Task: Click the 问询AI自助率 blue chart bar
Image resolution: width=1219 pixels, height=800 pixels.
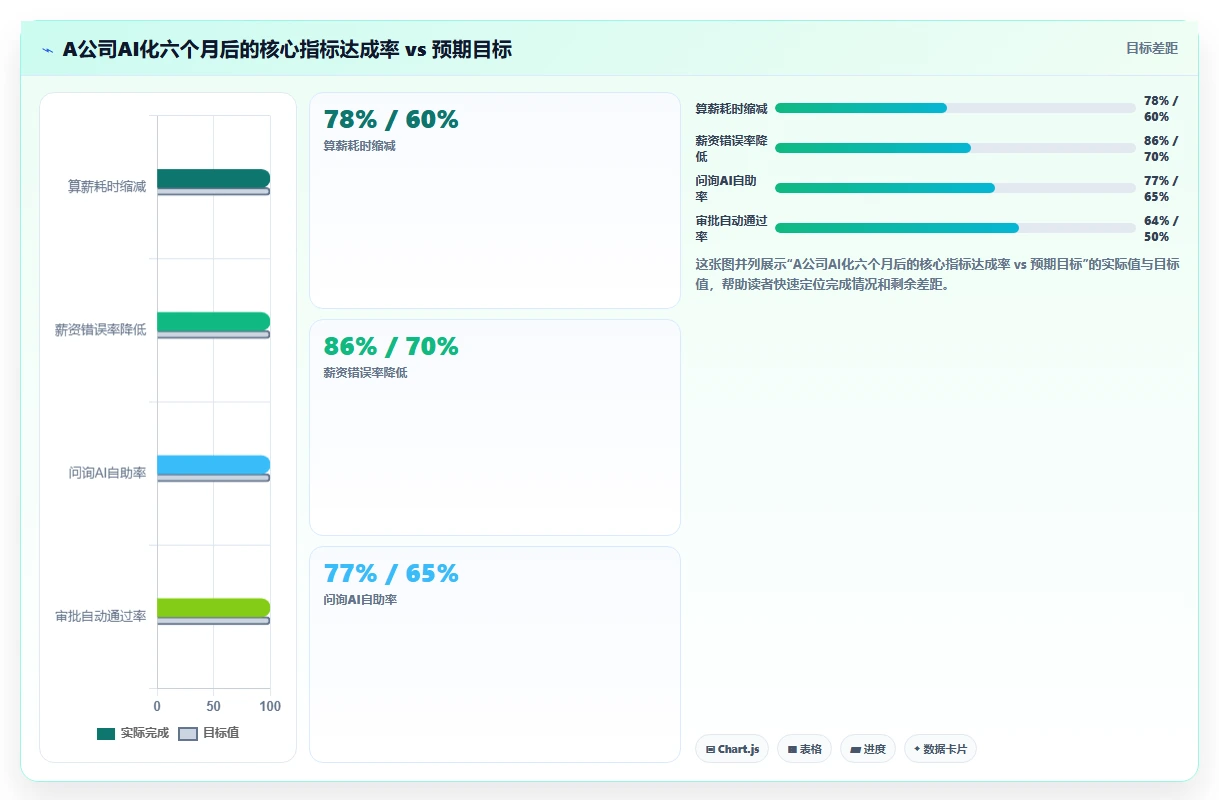Action: point(213,464)
